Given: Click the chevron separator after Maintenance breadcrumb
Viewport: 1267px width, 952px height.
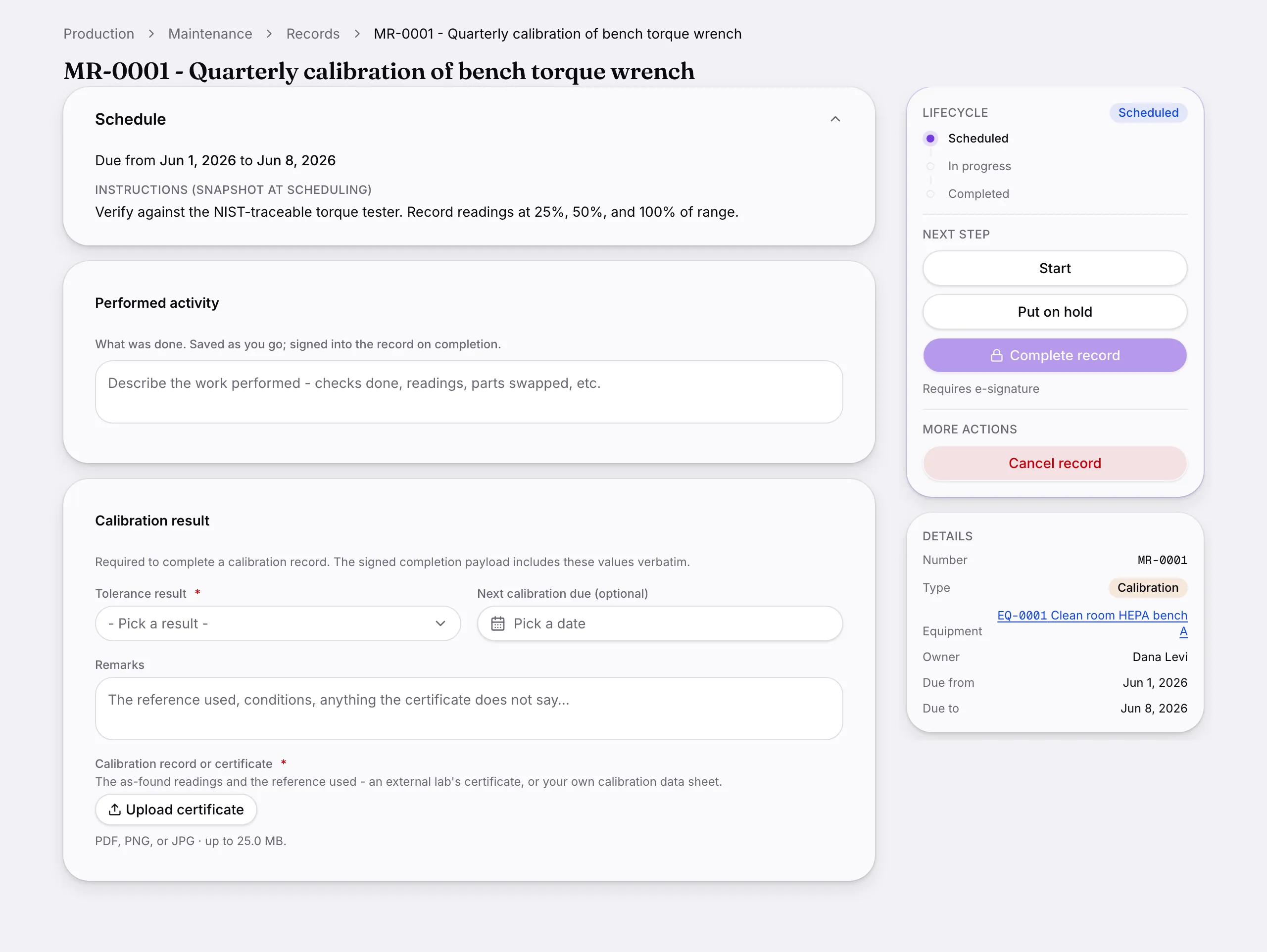Looking at the screenshot, I should (269, 34).
